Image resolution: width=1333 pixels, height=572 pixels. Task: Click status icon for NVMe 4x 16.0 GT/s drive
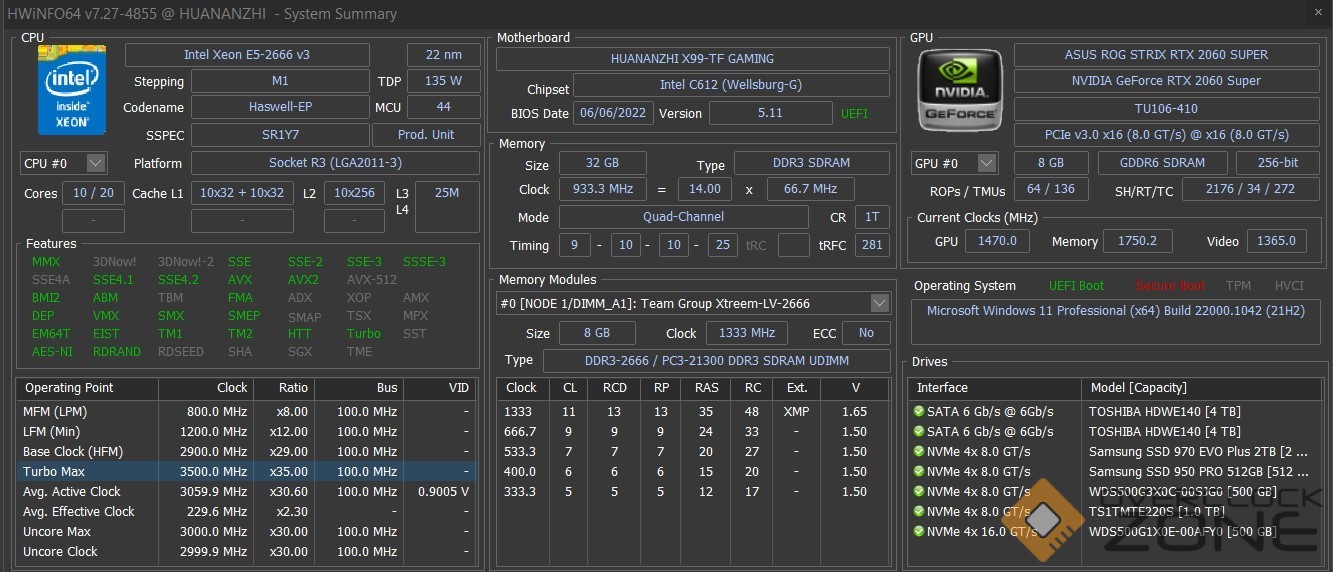[x=918, y=531]
